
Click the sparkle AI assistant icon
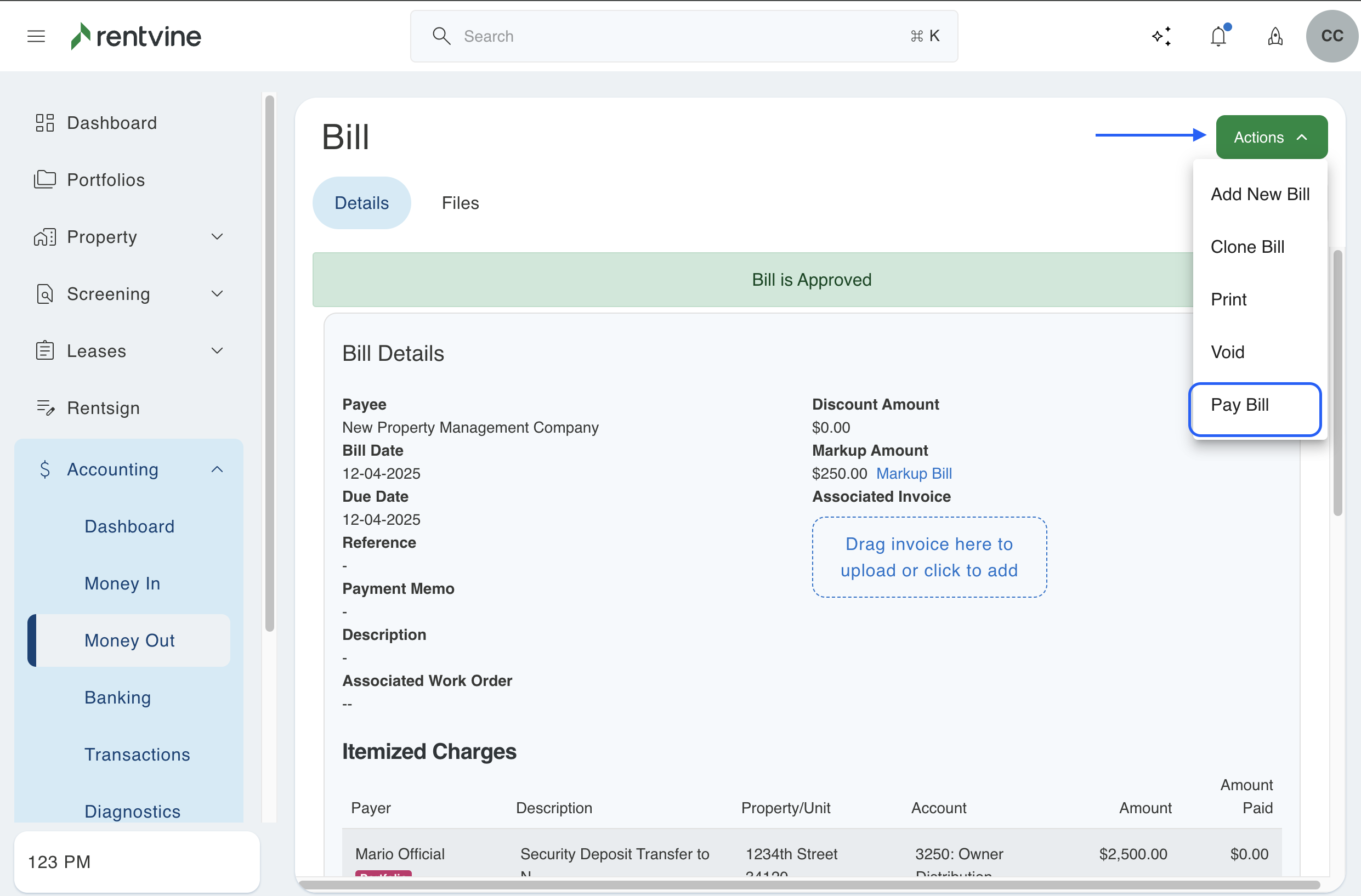click(1161, 37)
